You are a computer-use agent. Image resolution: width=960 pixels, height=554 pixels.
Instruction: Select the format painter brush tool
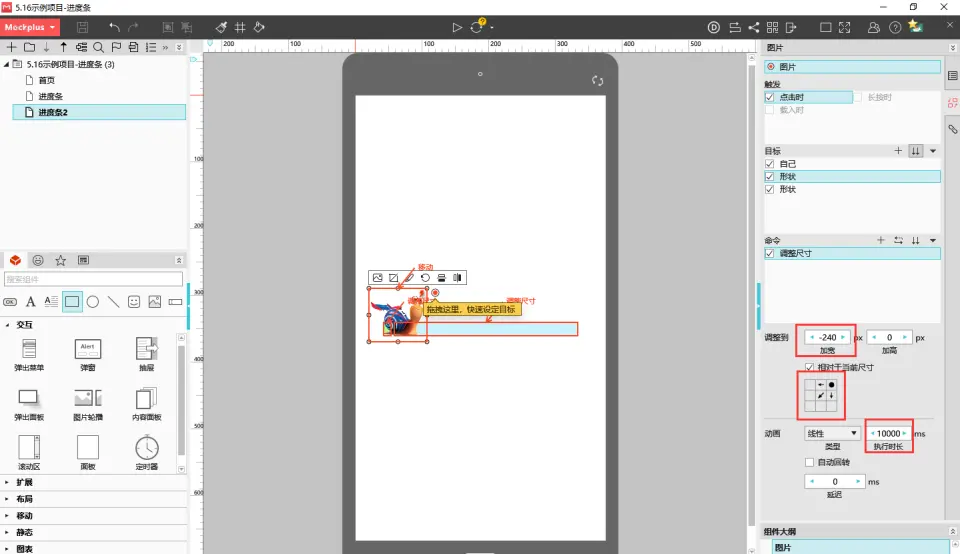pos(221,27)
